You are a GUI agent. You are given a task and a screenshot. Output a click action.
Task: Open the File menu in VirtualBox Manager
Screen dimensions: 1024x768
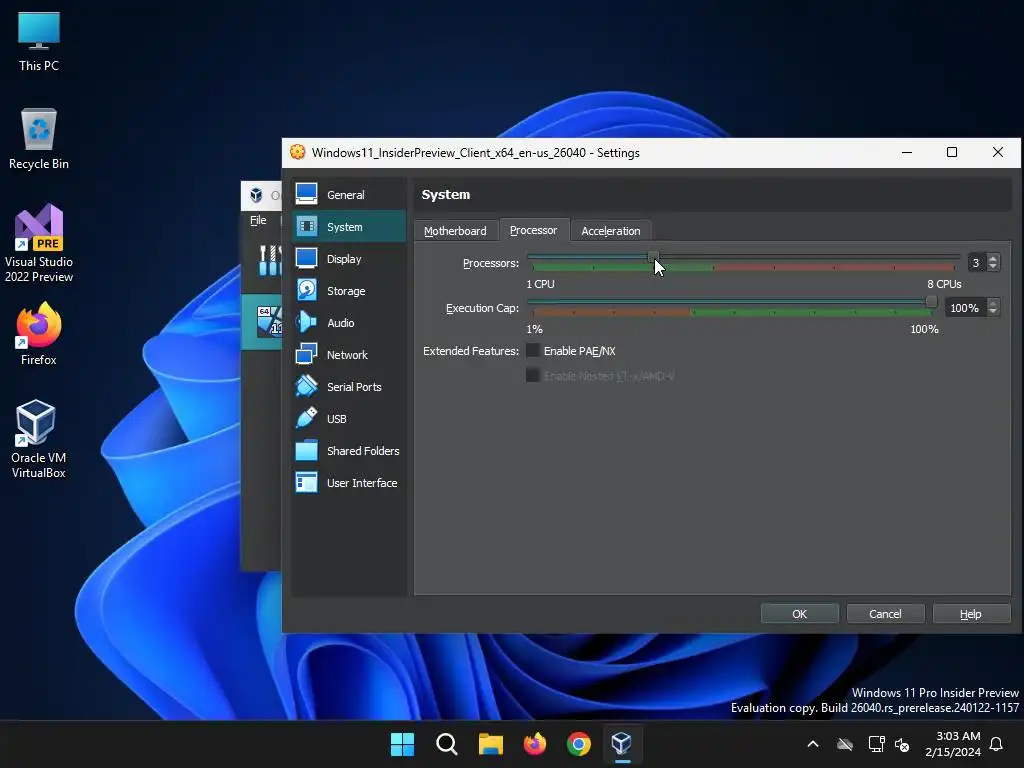coord(258,220)
